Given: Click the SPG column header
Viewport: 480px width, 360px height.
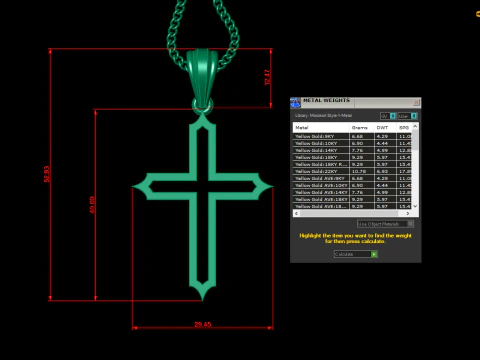Looking at the screenshot, I should 404,128.
